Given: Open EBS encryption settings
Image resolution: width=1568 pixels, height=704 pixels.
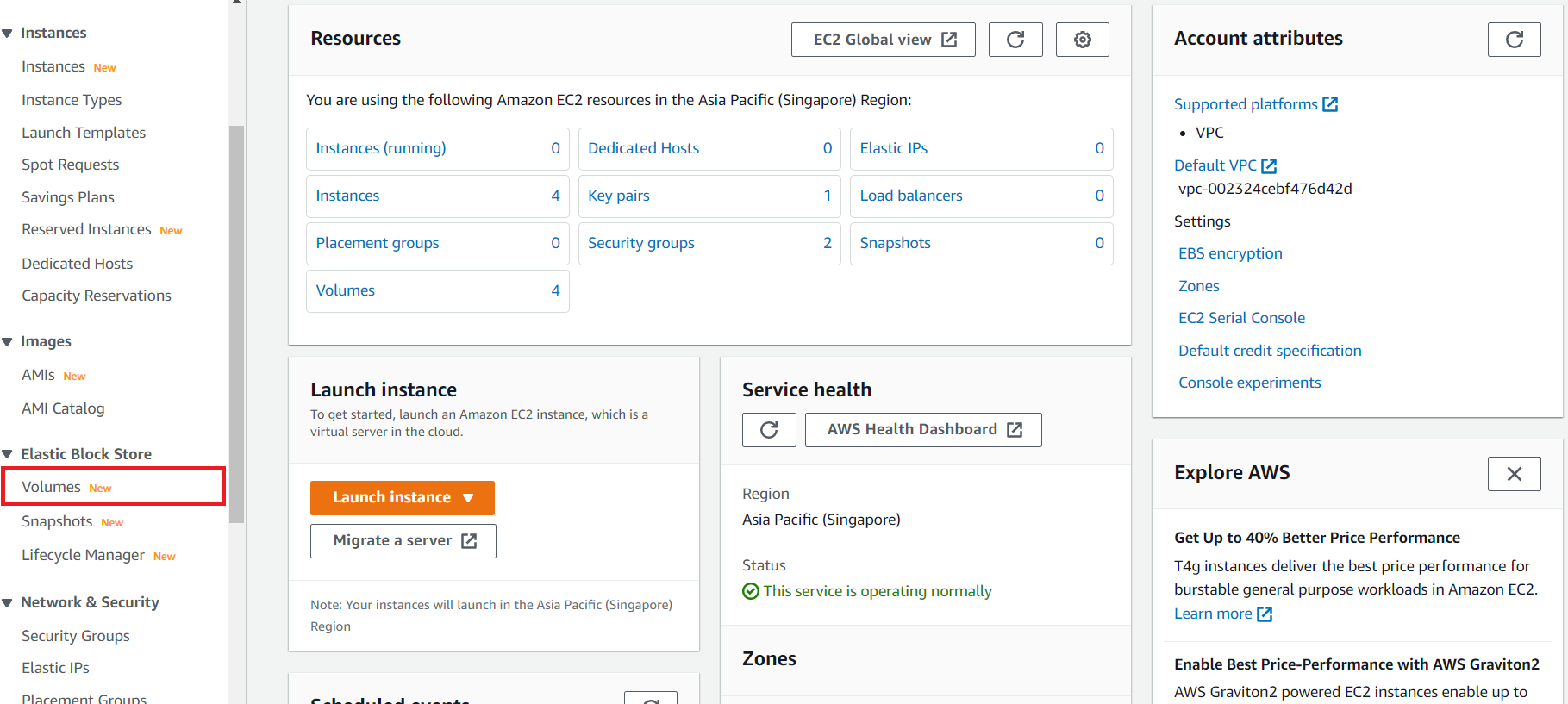Looking at the screenshot, I should [x=1230, y=253].
